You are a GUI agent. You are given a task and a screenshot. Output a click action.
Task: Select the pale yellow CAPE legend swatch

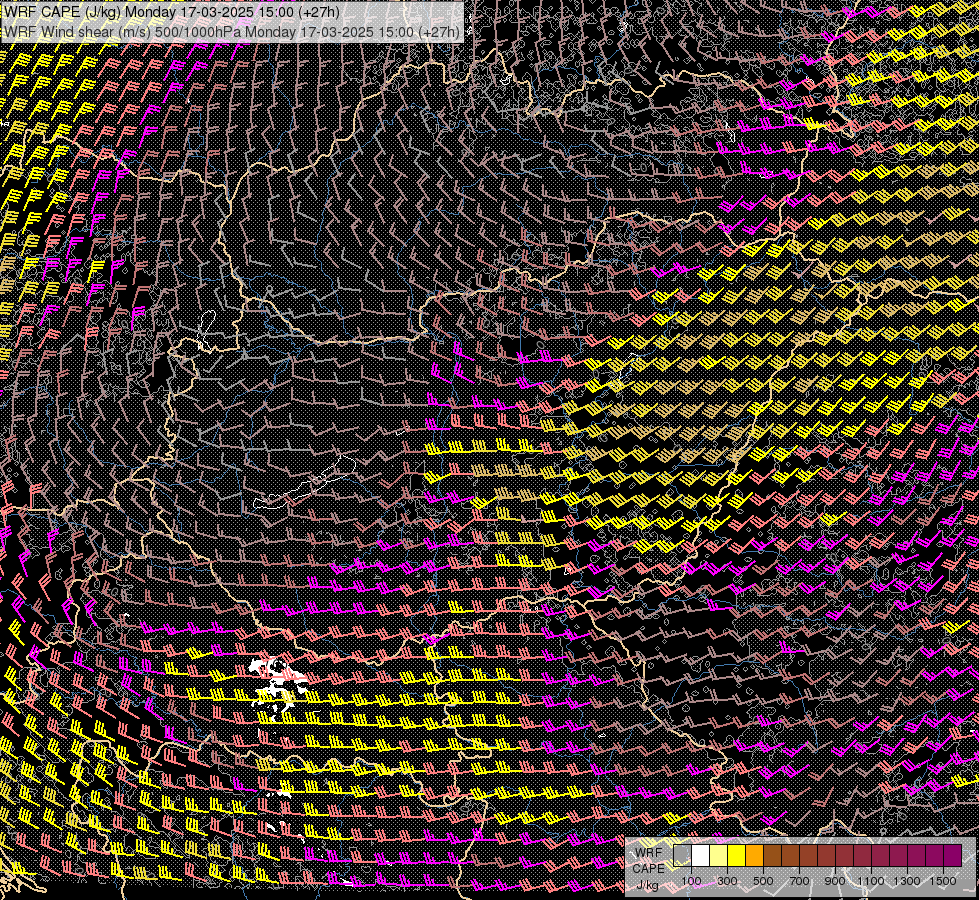tap(719, 856)
